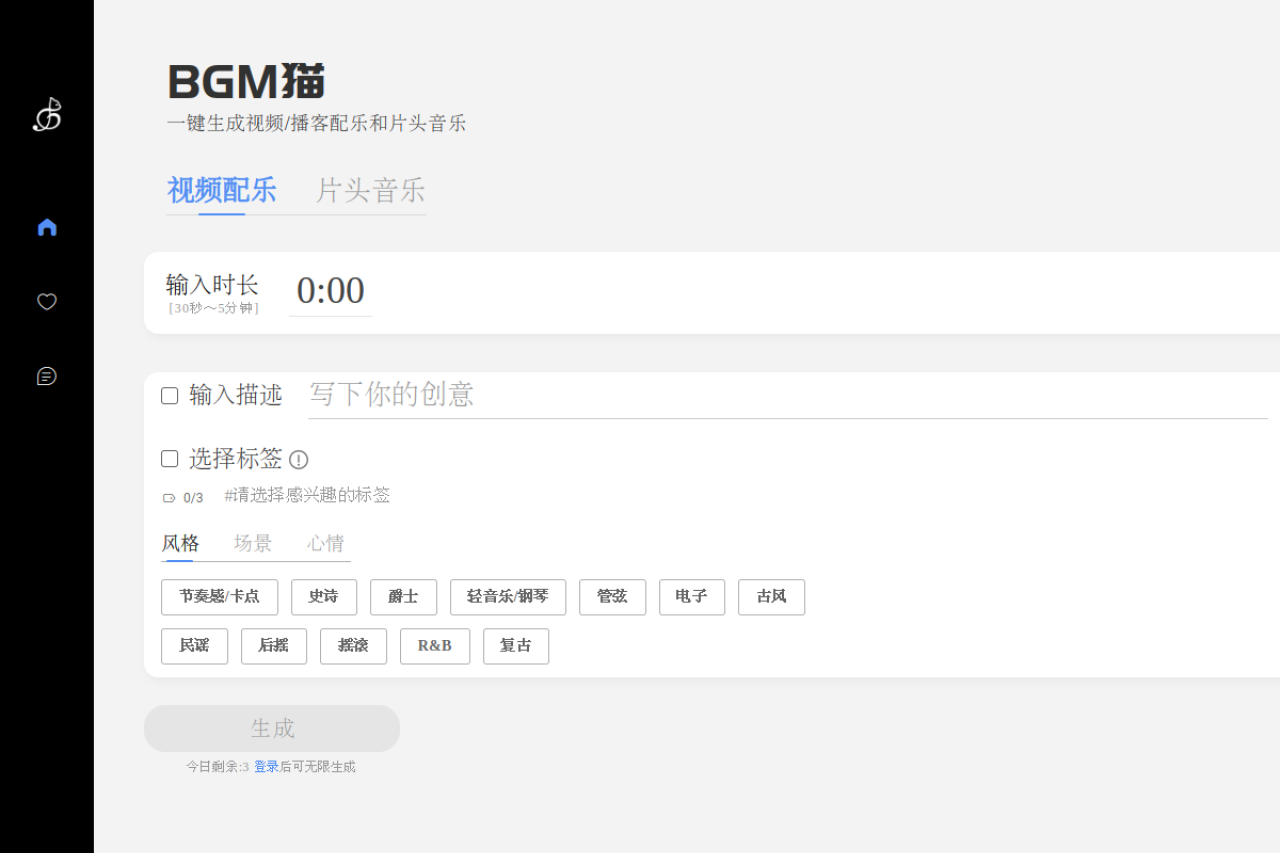Expand the 场景 tag category
This screenshot has width=1280, height=853.
coord(252,543)
